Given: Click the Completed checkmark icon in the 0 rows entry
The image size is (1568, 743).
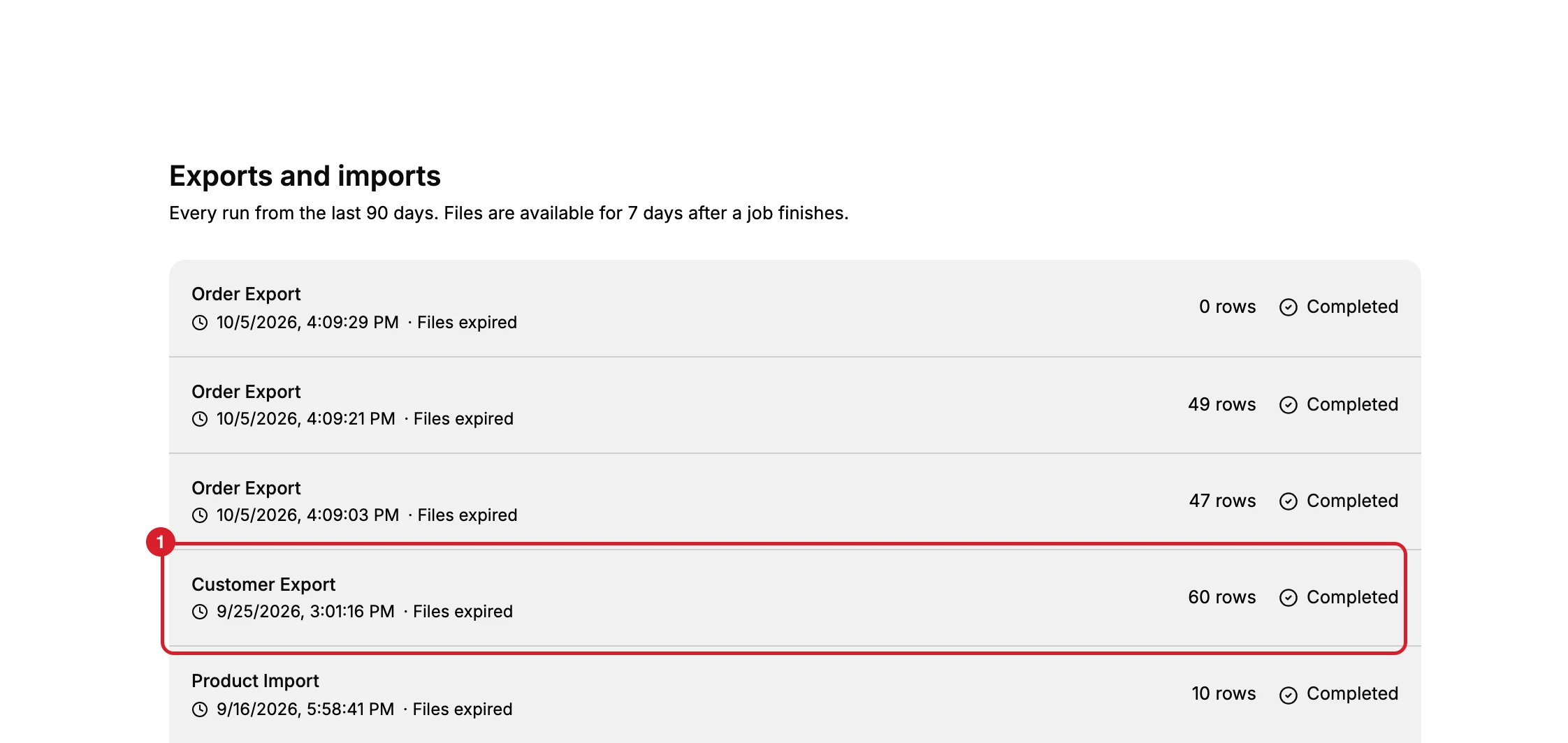Looking at the screenshot, I should coord(1288,307).
